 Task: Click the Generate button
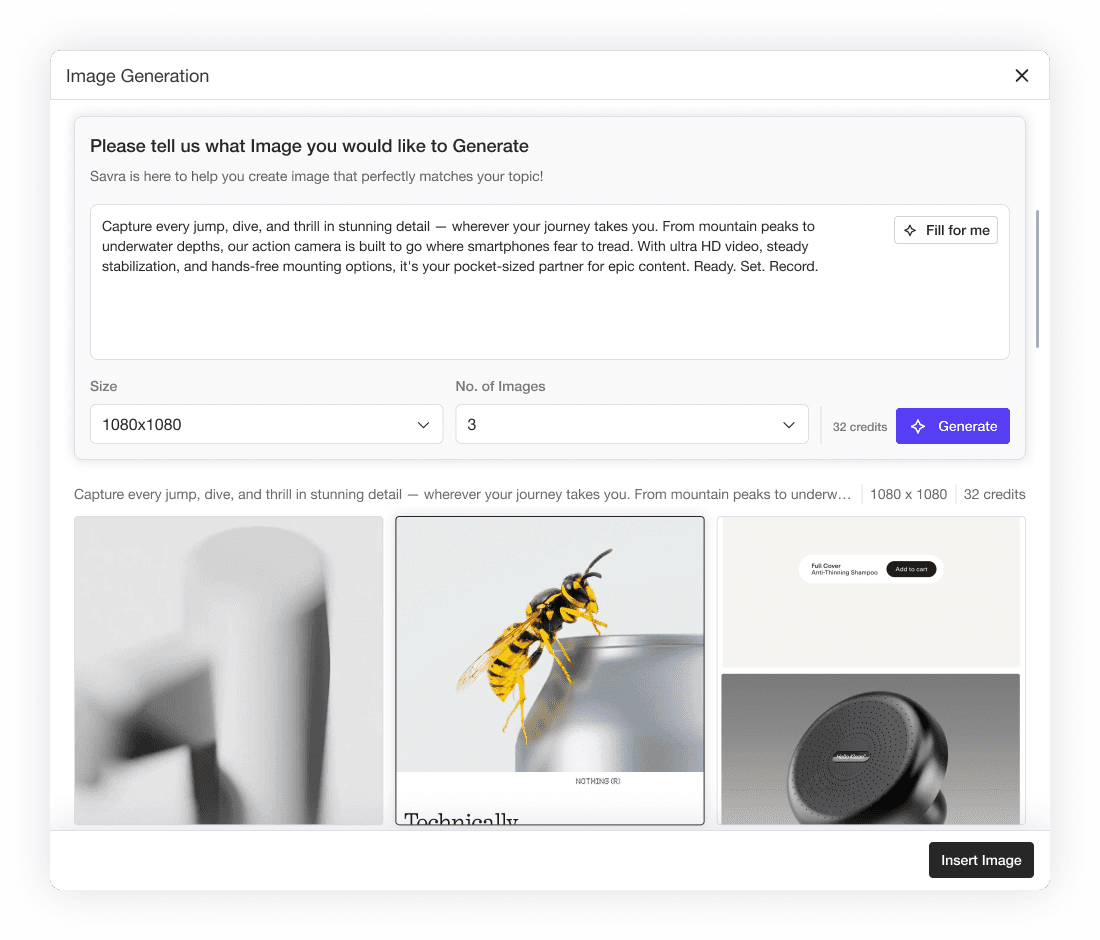(953, 426)
